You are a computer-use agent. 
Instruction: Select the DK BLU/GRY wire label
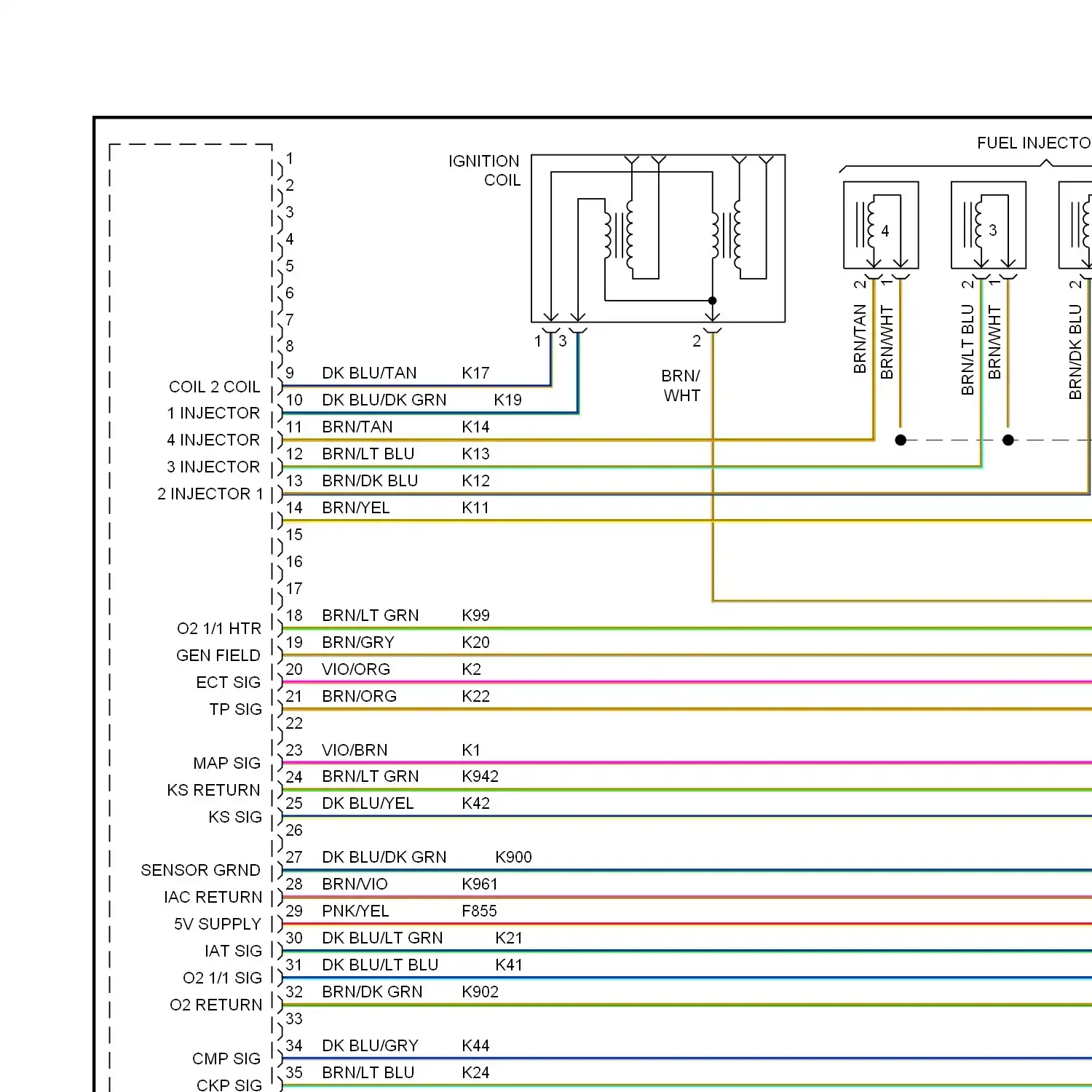coord(370,1045)
